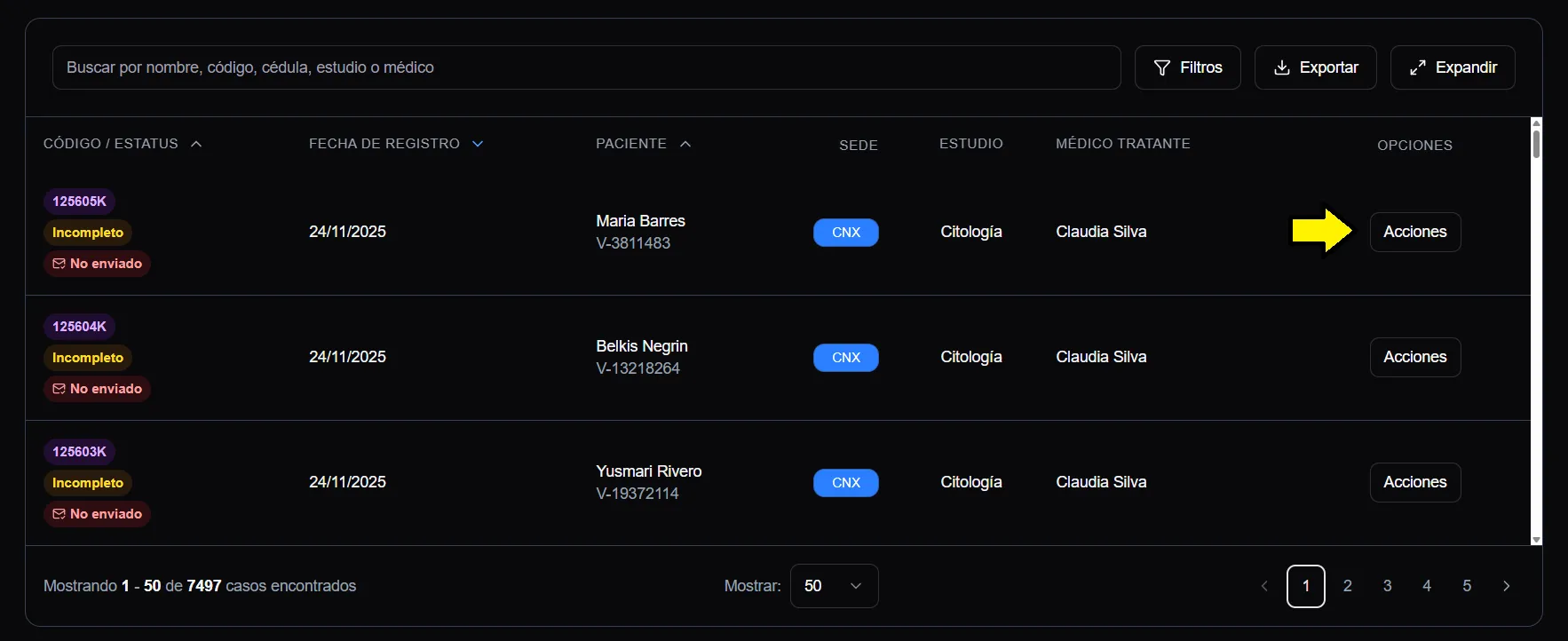Open Acciones menu for Yusmari Rivero

click(1414, 482)
